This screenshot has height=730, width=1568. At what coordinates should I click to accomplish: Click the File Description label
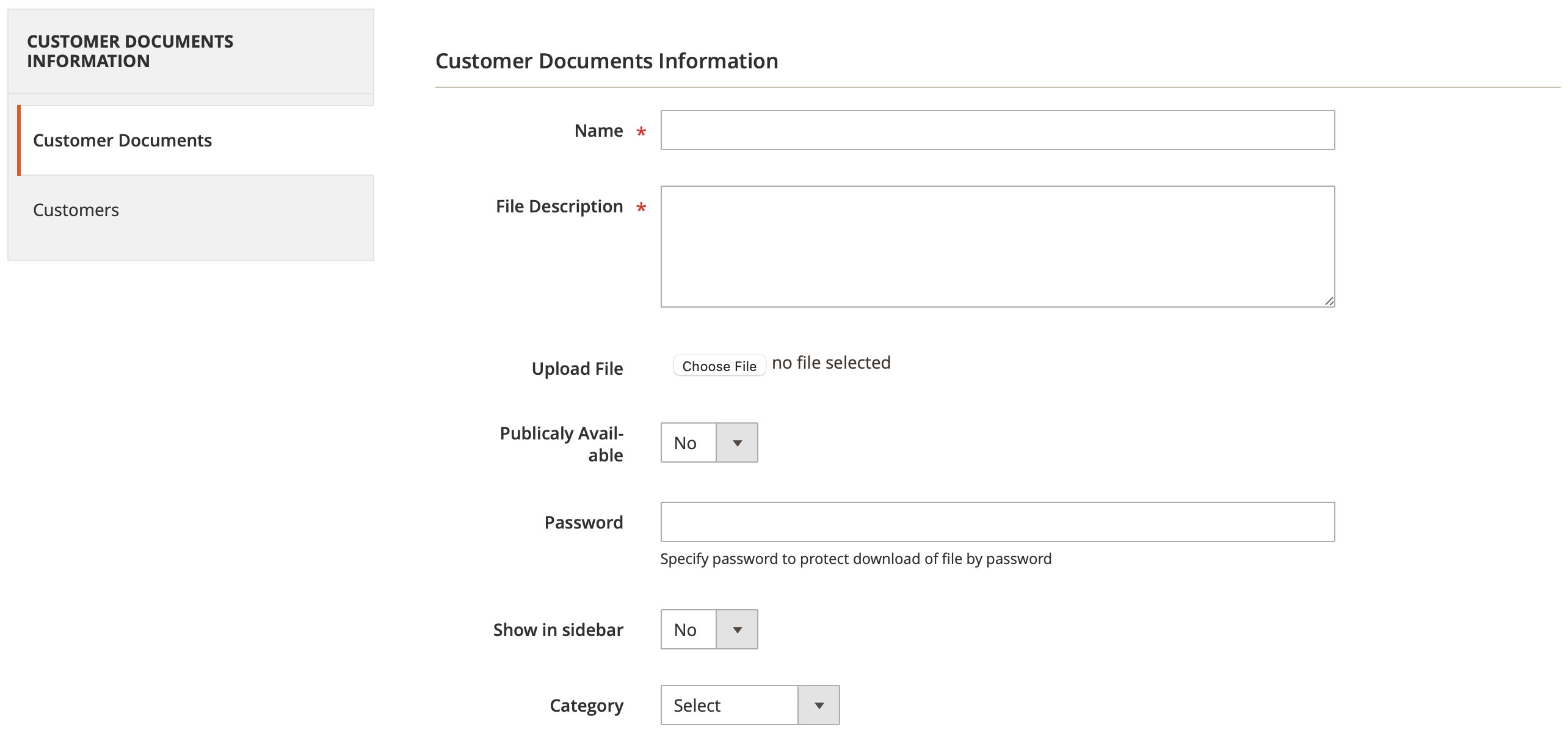[559, 206]
